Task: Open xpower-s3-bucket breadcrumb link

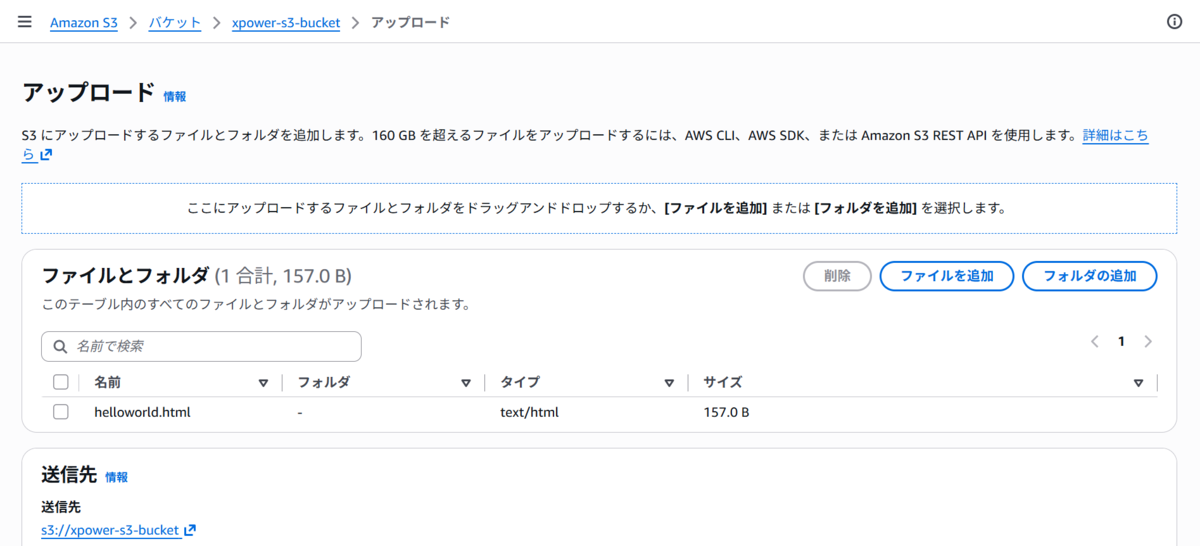Action: (x=286, y=22)
